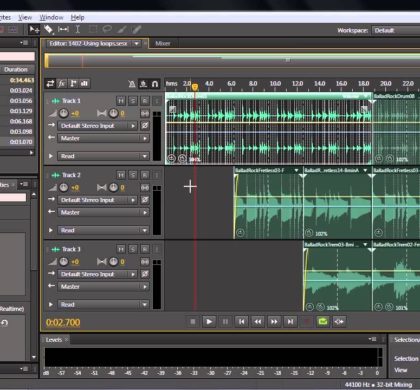This screenshot has width=420, height=390.
Task: Open Track 1 Default Stereo Input dropdown
Action: pos(98,126)
